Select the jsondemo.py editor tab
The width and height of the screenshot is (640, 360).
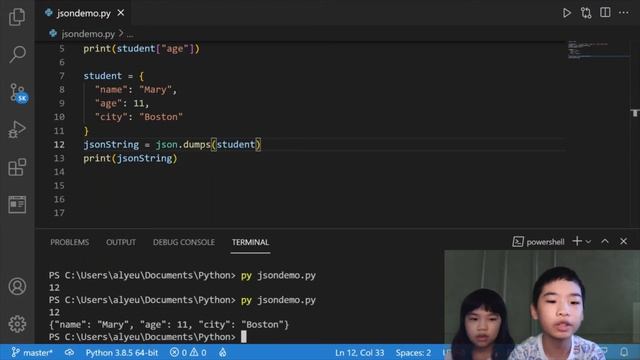click(x=84, y=13)
